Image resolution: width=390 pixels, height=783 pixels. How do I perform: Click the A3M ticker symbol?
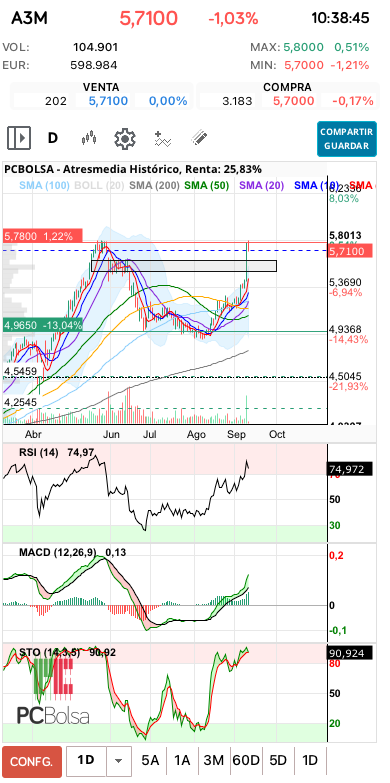29,19
